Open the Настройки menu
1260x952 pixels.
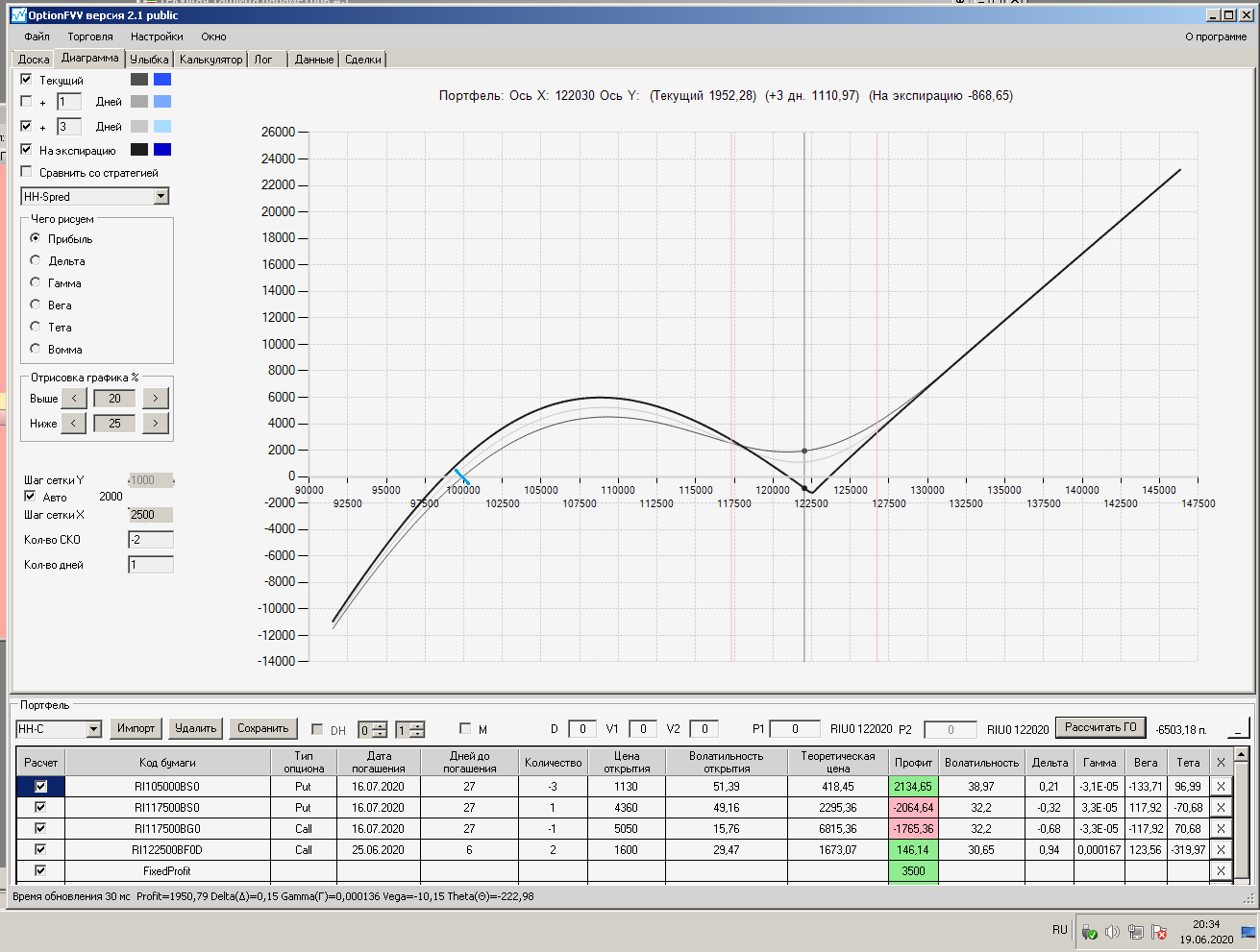pos(157,37)
